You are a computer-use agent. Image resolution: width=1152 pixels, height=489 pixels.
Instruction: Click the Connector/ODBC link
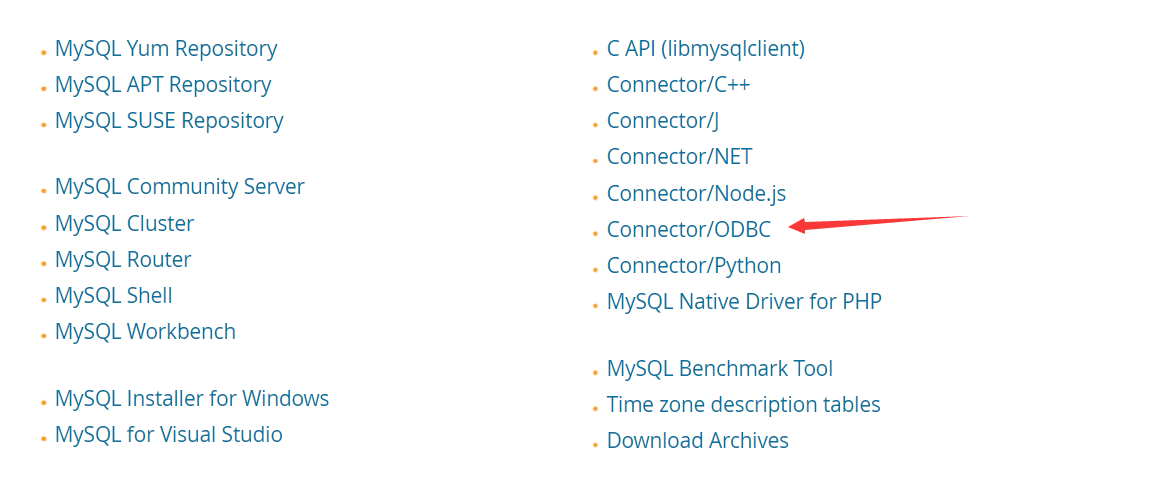[x=689, y=230]
